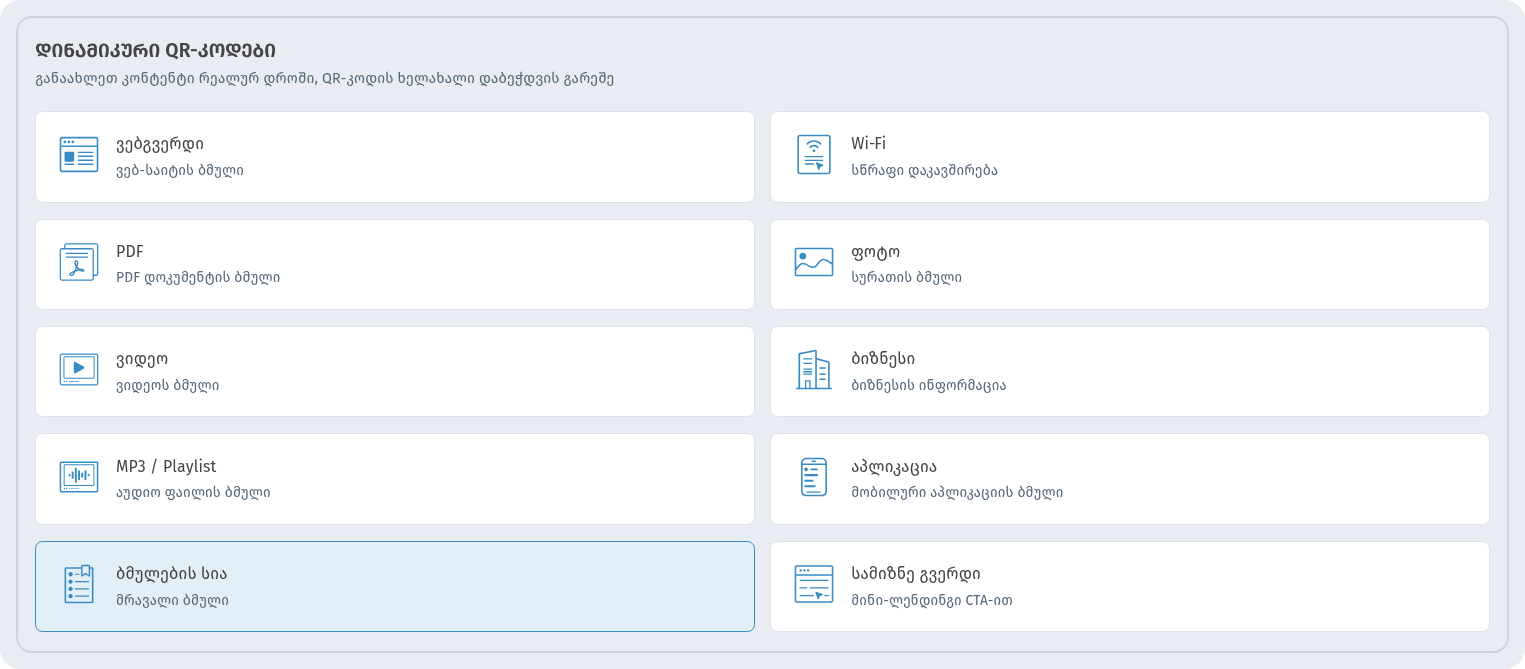This screenshot has height=669, width=1525.
Task: Click the MP3 / Playlist waveform icon
Action: (79, 477)
